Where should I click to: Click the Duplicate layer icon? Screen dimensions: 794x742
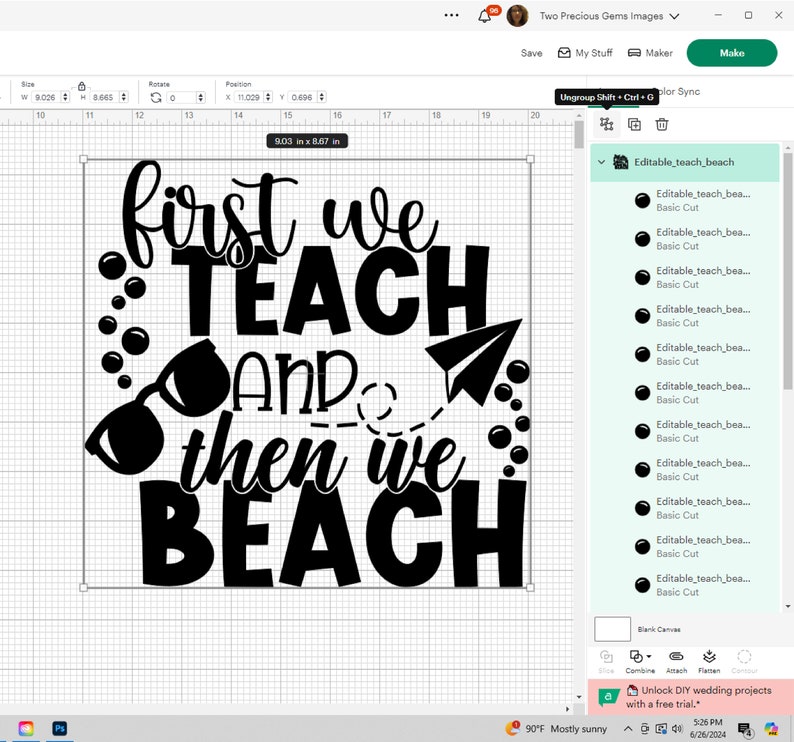click(634, 124)
